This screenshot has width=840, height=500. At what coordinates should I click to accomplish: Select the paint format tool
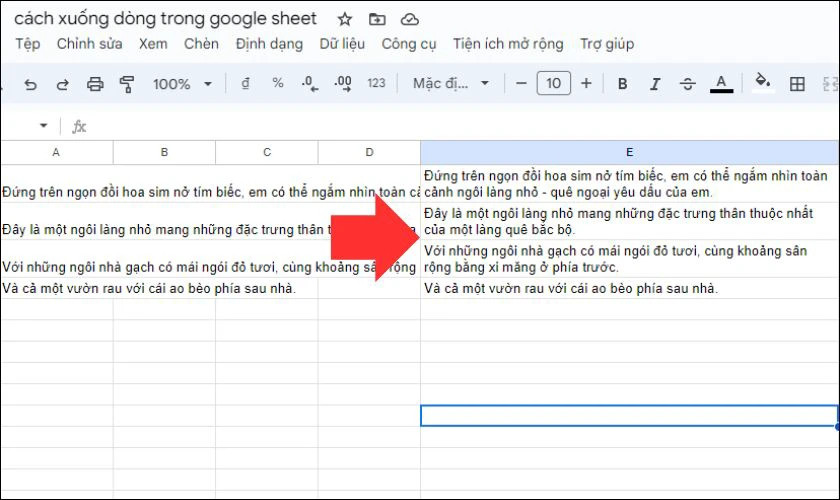coord(127,84)
